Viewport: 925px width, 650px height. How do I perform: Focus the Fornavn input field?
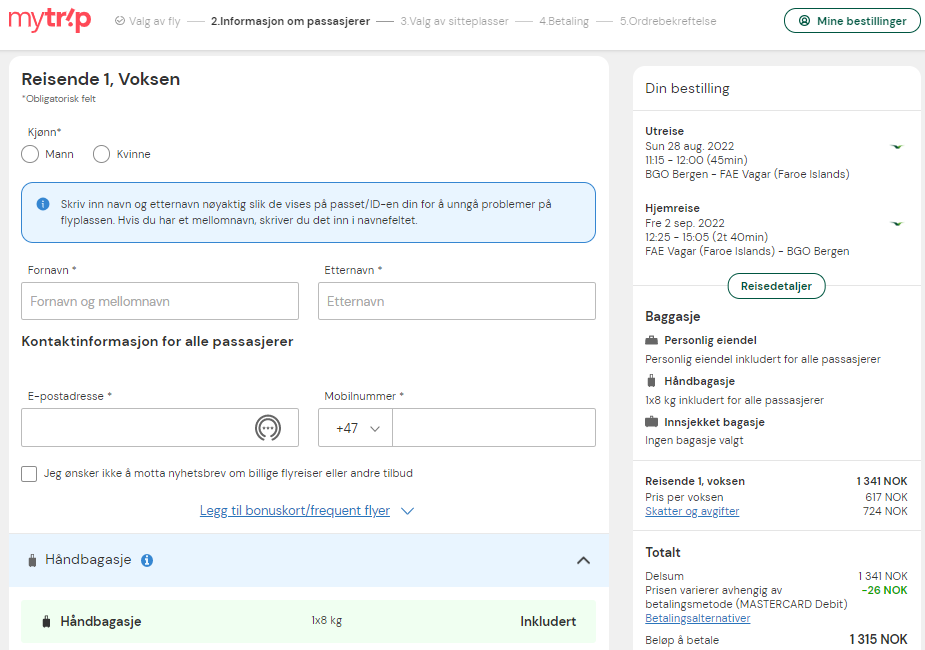pos(160,301)
